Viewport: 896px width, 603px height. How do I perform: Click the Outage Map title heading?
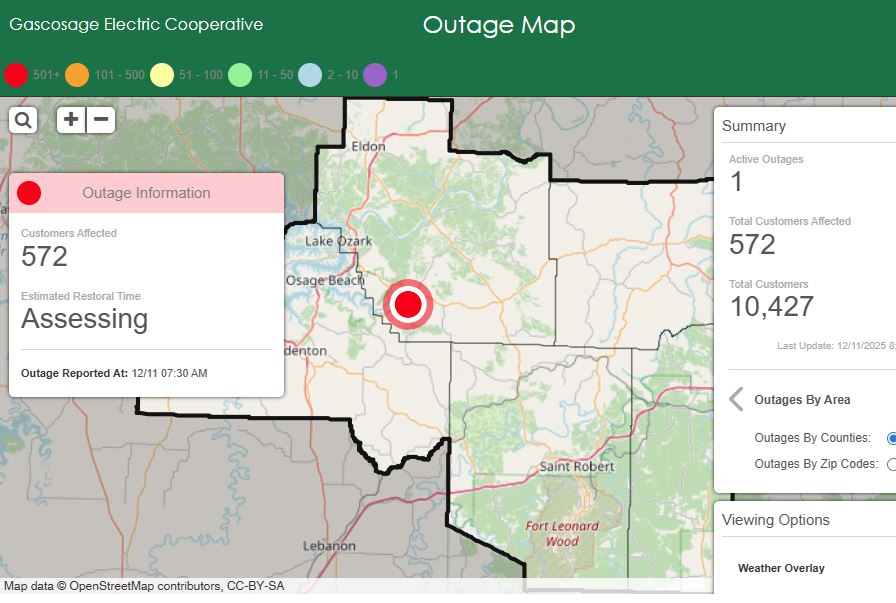500,26
